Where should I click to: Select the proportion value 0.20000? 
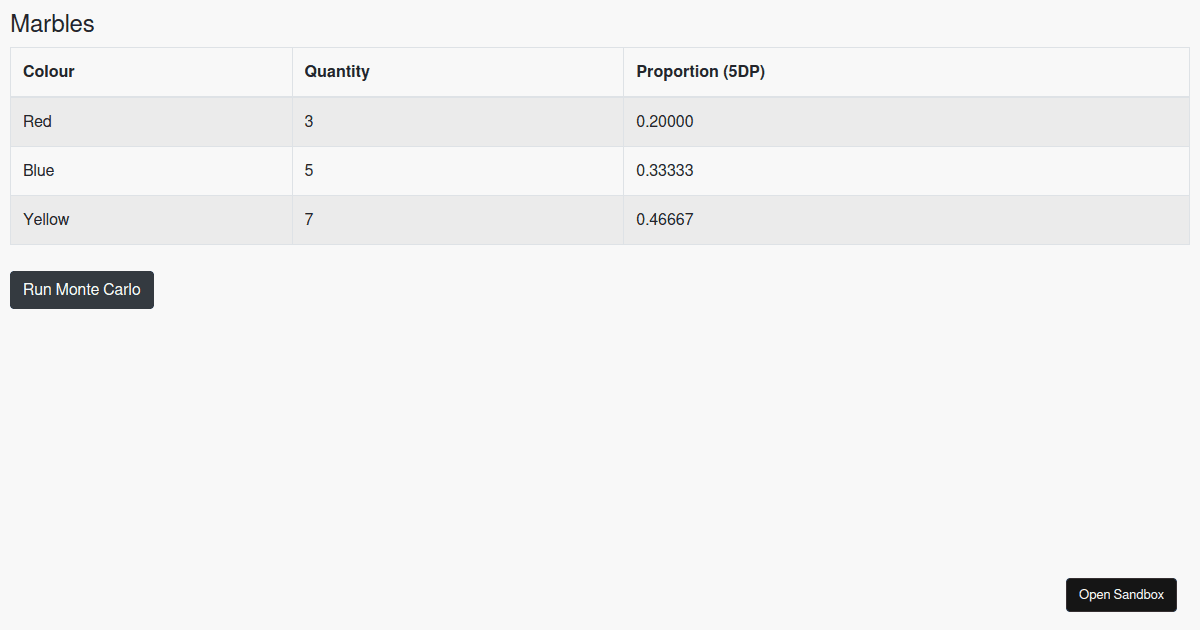[664, 122]
